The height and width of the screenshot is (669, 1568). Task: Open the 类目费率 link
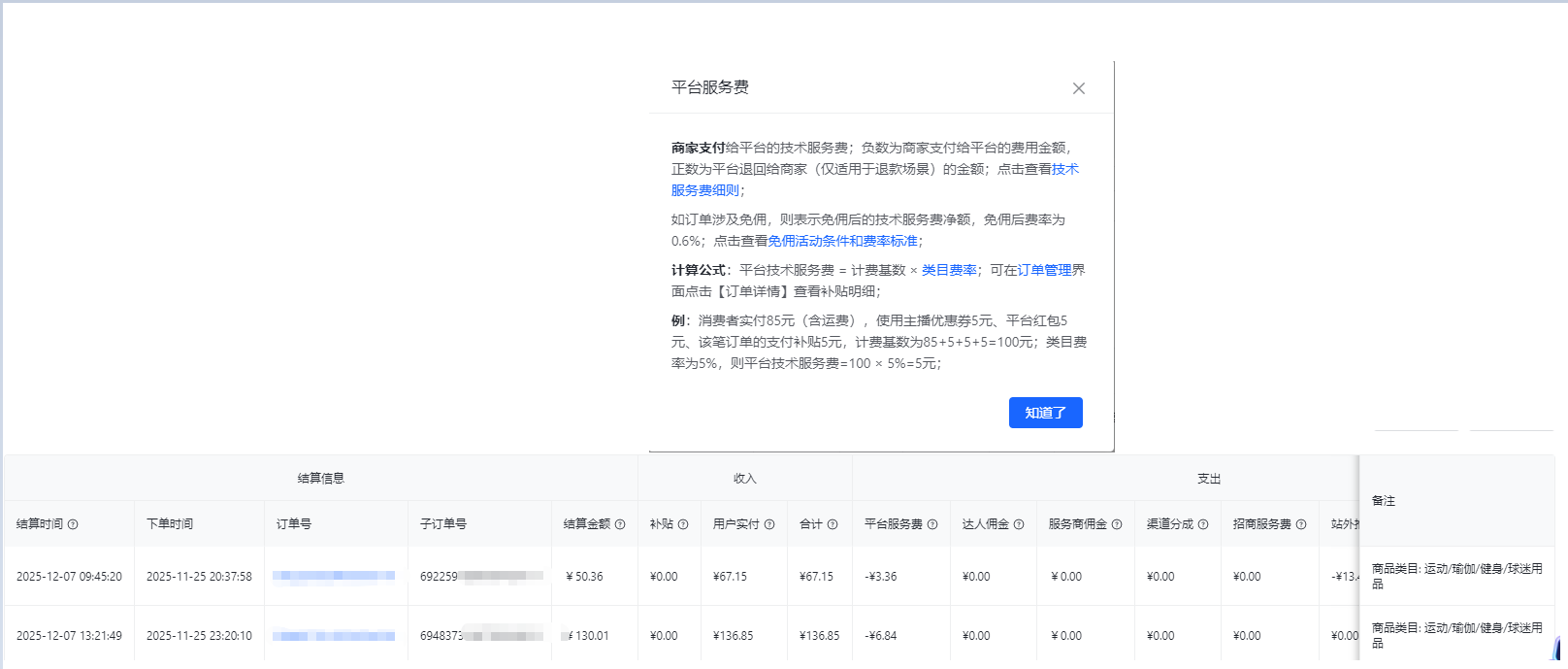(949, 270)
